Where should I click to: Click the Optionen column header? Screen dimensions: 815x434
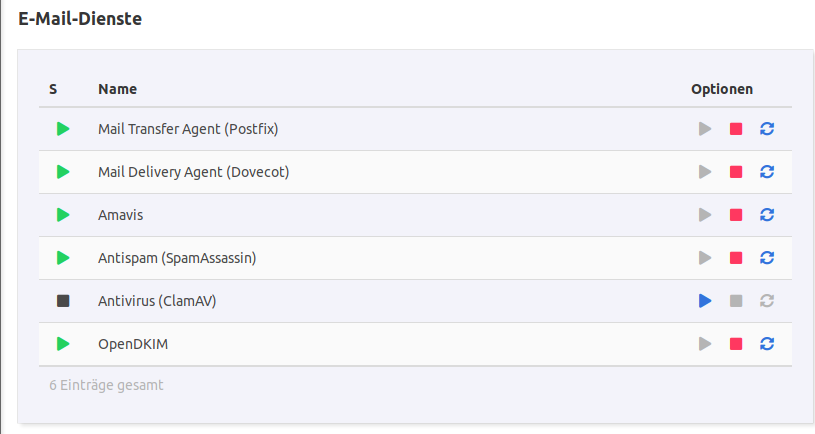721,89
